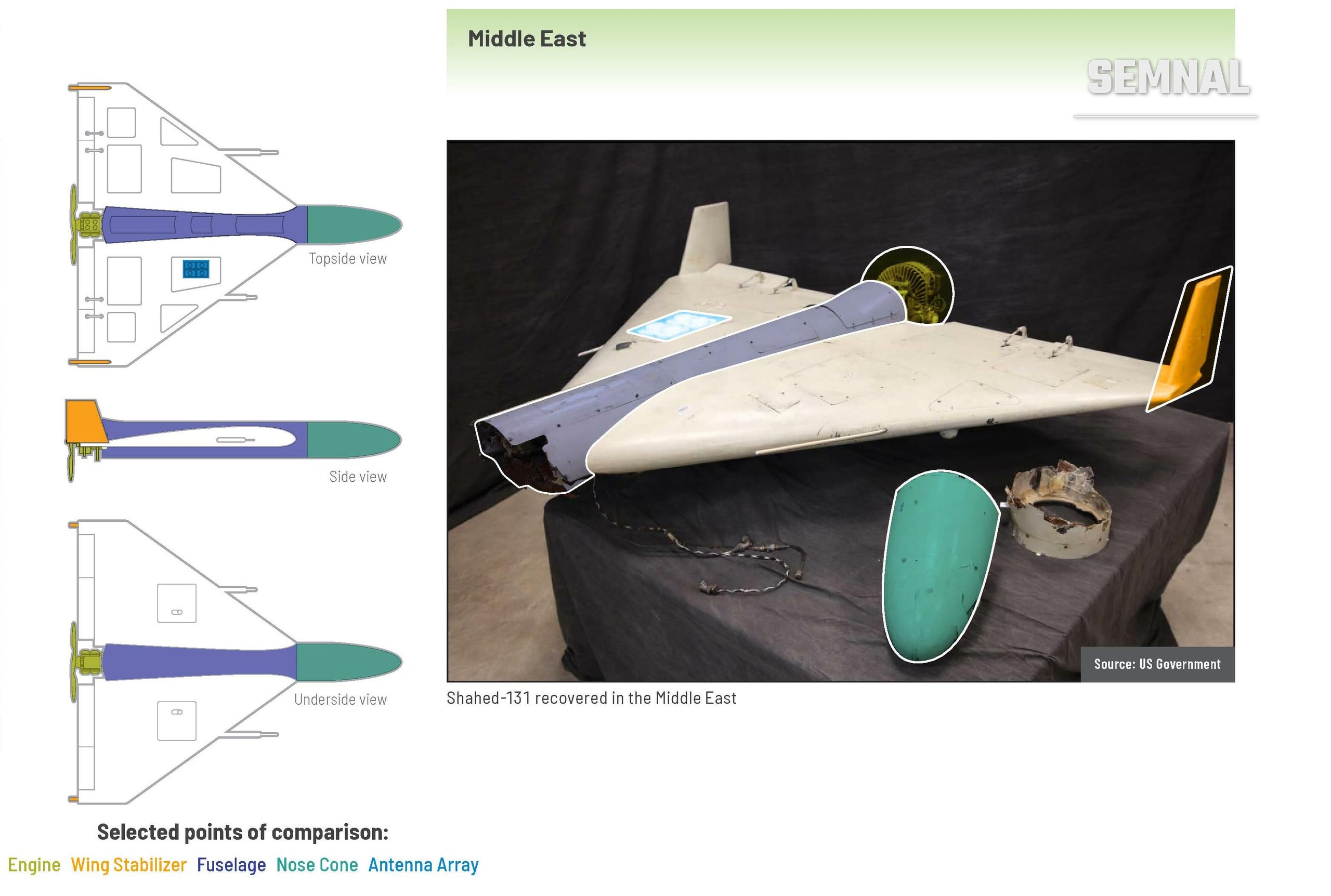Click the Topside view label

[x=347, y=258]
